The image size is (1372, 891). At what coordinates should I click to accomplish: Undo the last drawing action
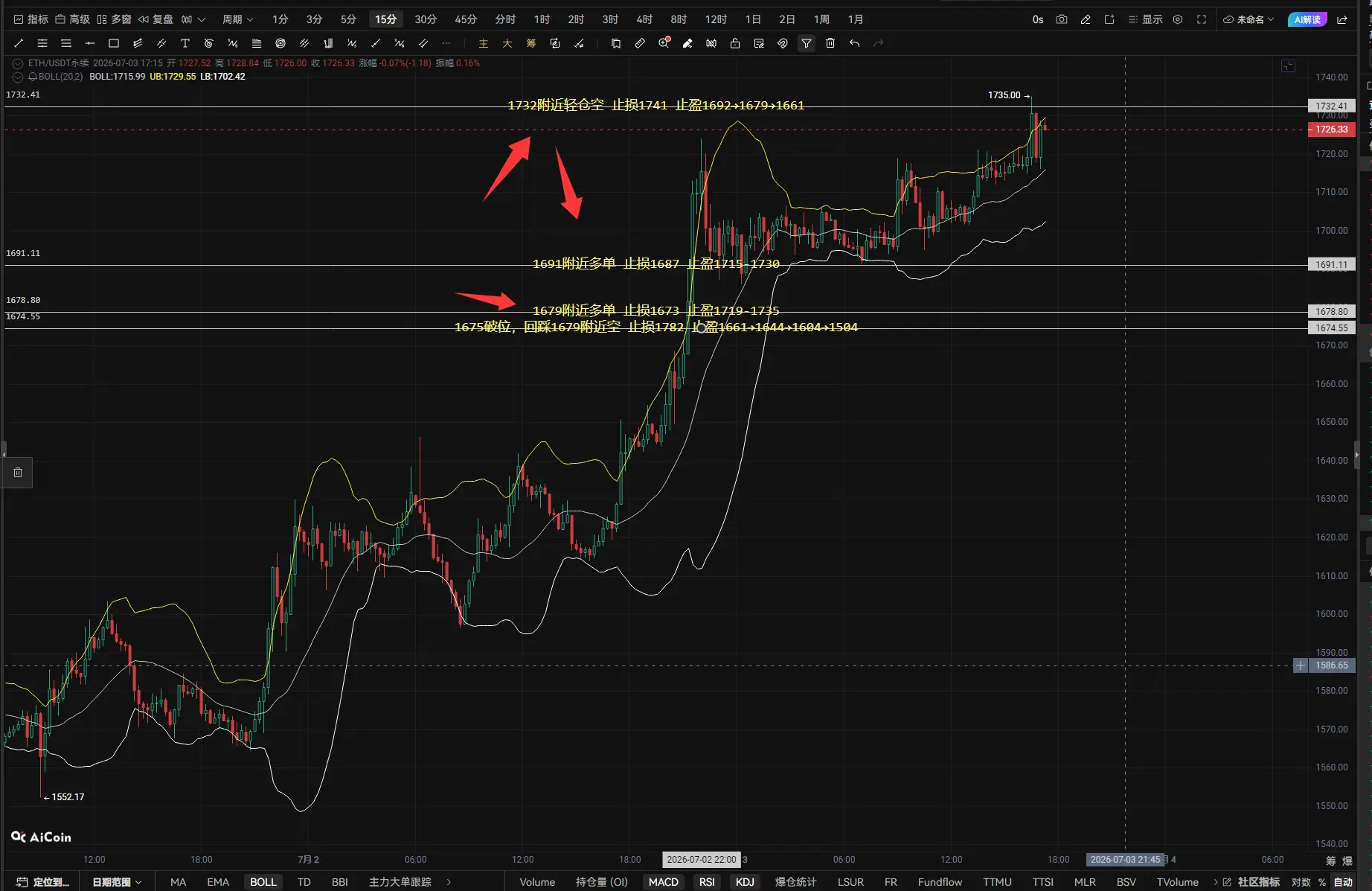pyautogui.click(x=854, y=43)
